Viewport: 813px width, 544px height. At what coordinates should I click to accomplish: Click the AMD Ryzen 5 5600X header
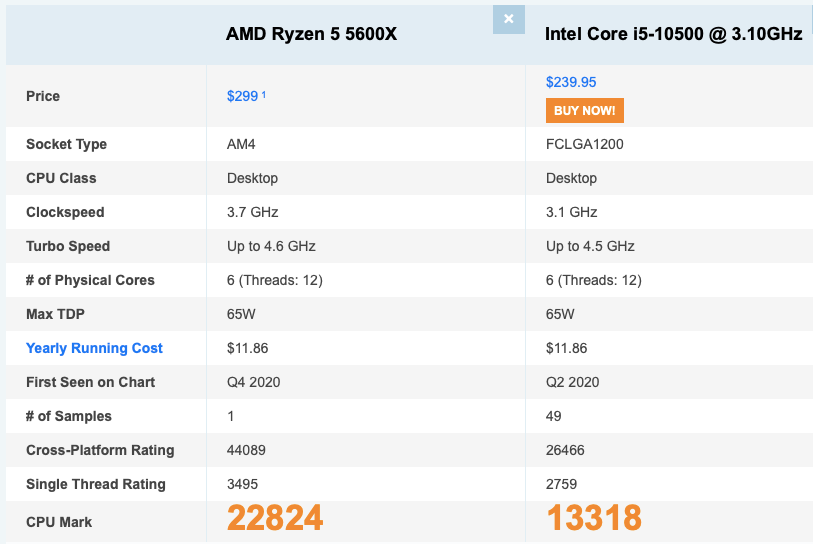[311, 34]
